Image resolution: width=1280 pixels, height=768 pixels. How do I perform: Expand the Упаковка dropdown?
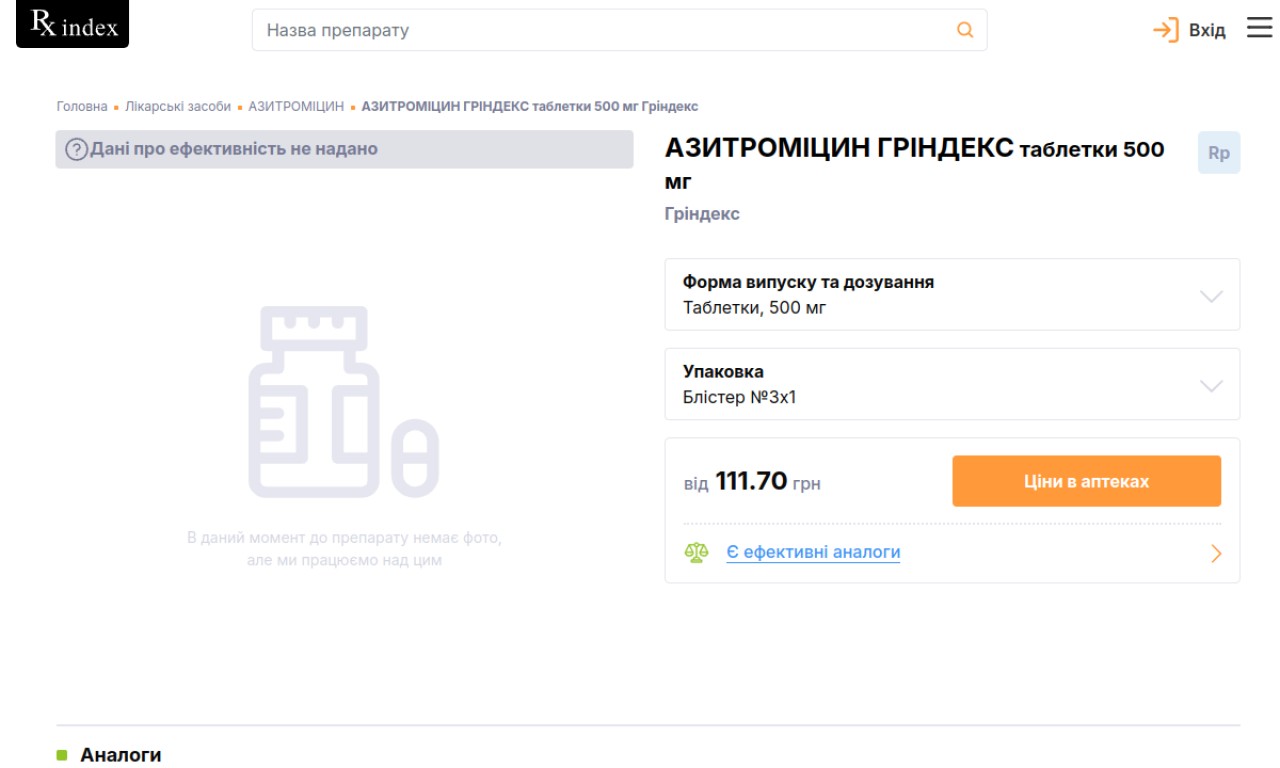tap(1210, 386)
